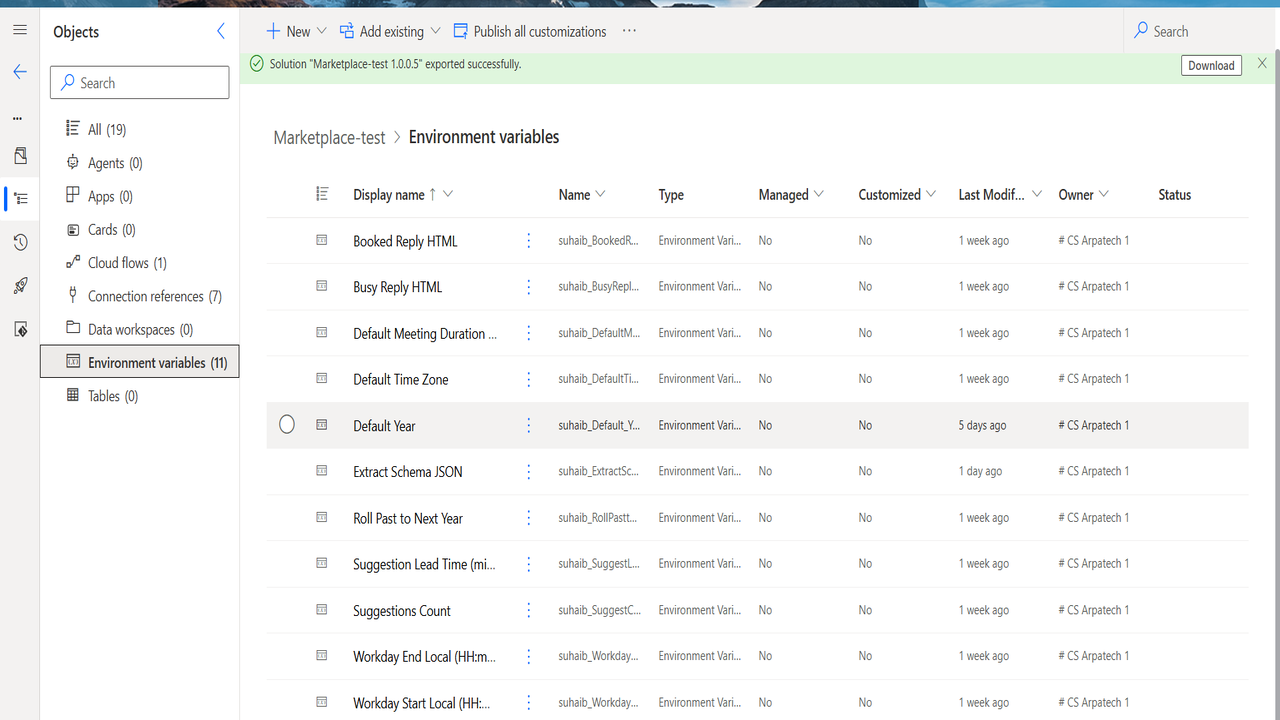Open more actions for Busy Reply HTML

pos(529,287)
